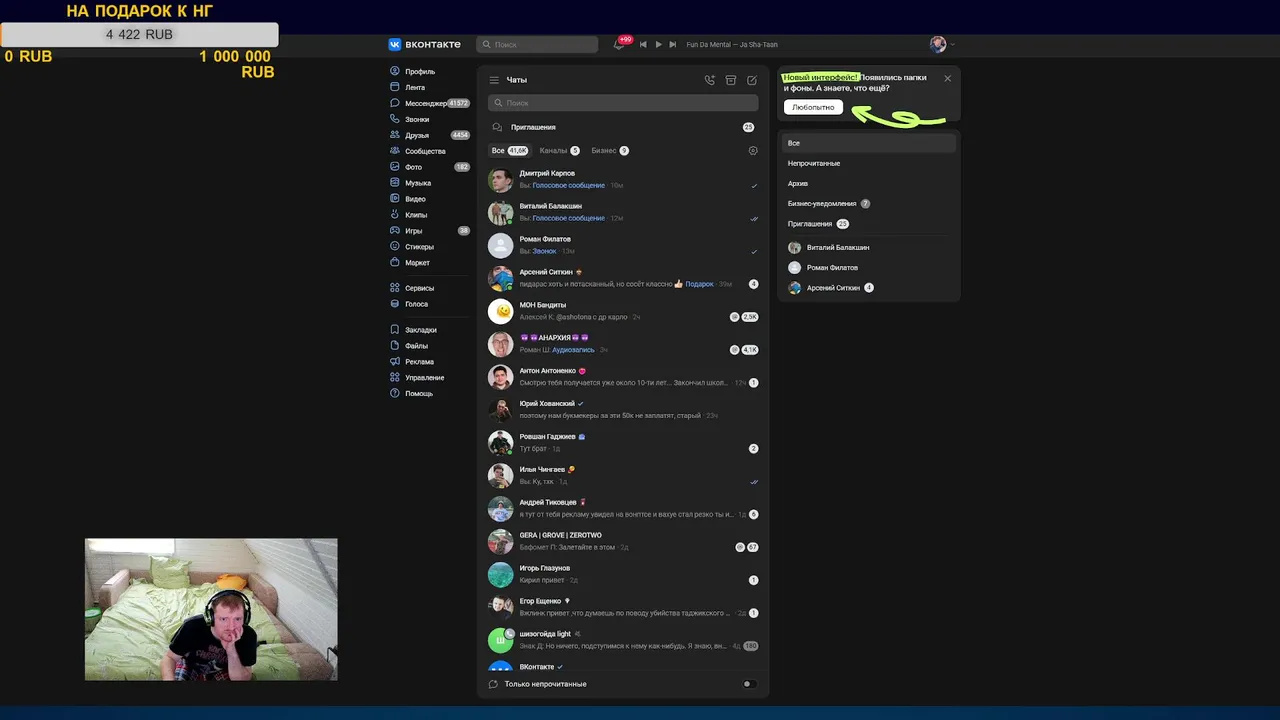Open the Приглашения row in chats
The image size is (1280, 720).
click(623, 127)
